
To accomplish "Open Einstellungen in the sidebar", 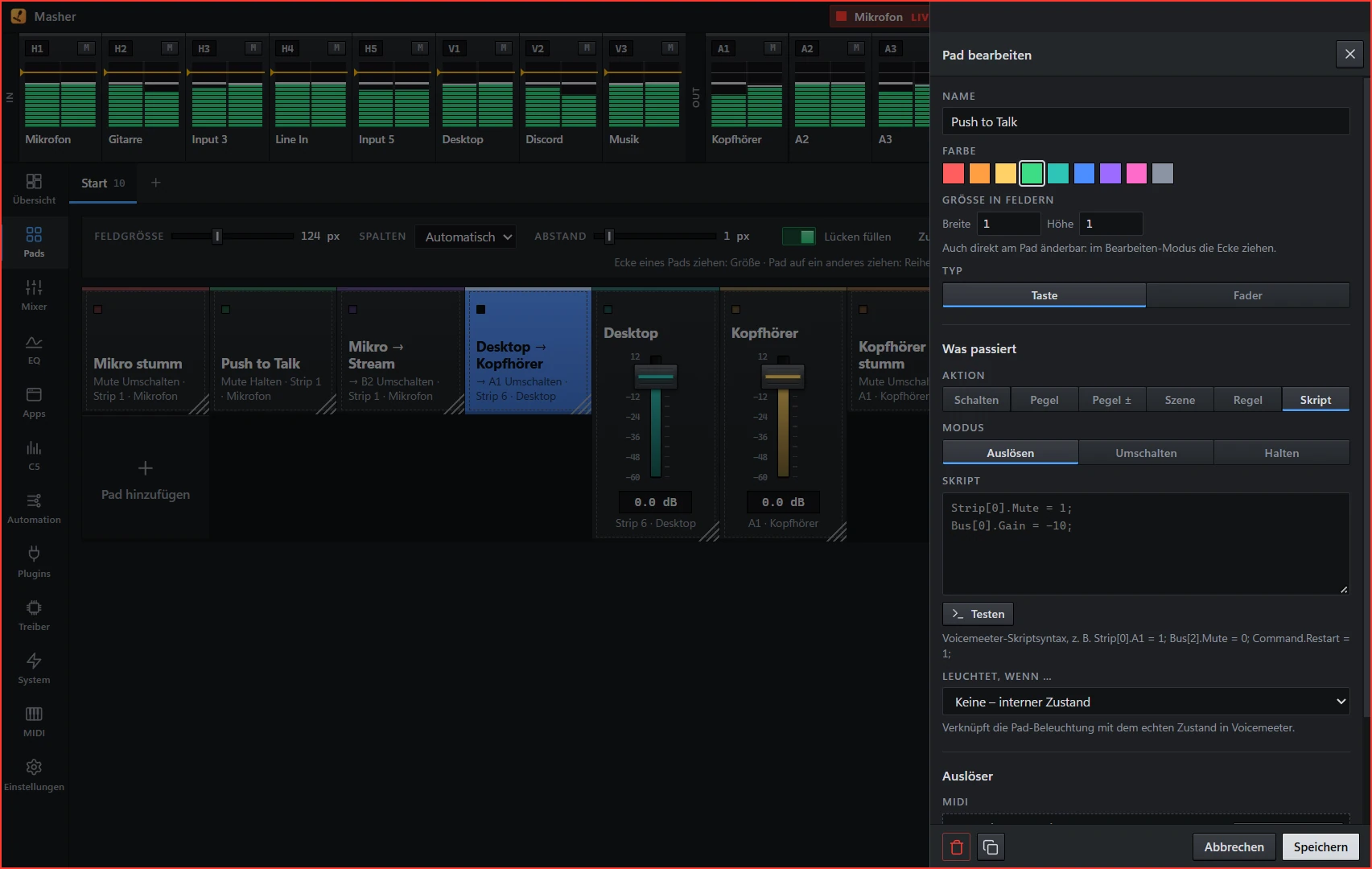I will coord(34,775).
